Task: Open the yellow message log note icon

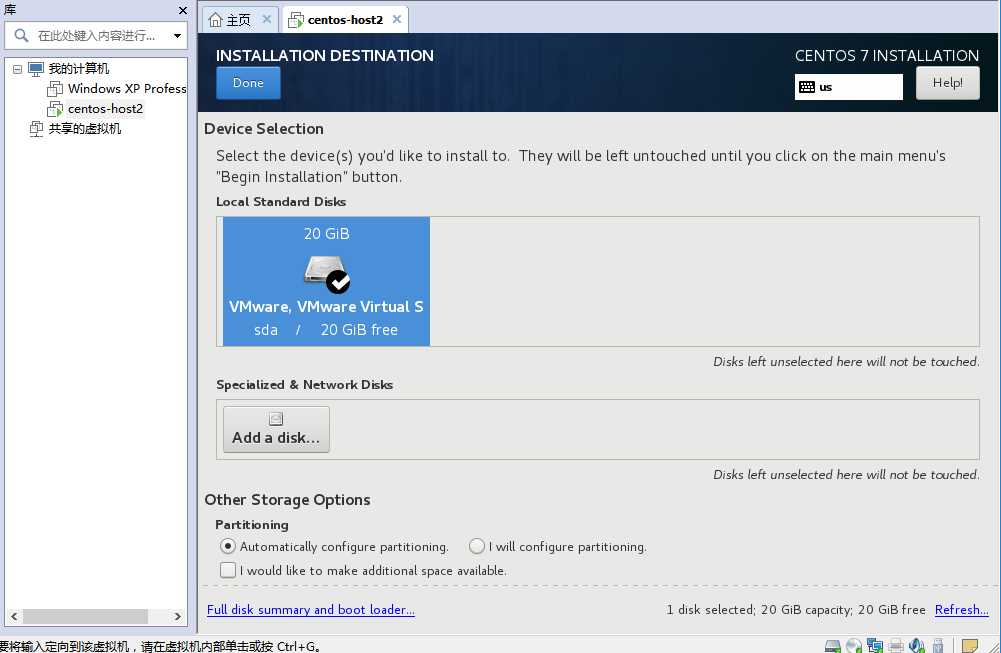Action: point(970,646)
